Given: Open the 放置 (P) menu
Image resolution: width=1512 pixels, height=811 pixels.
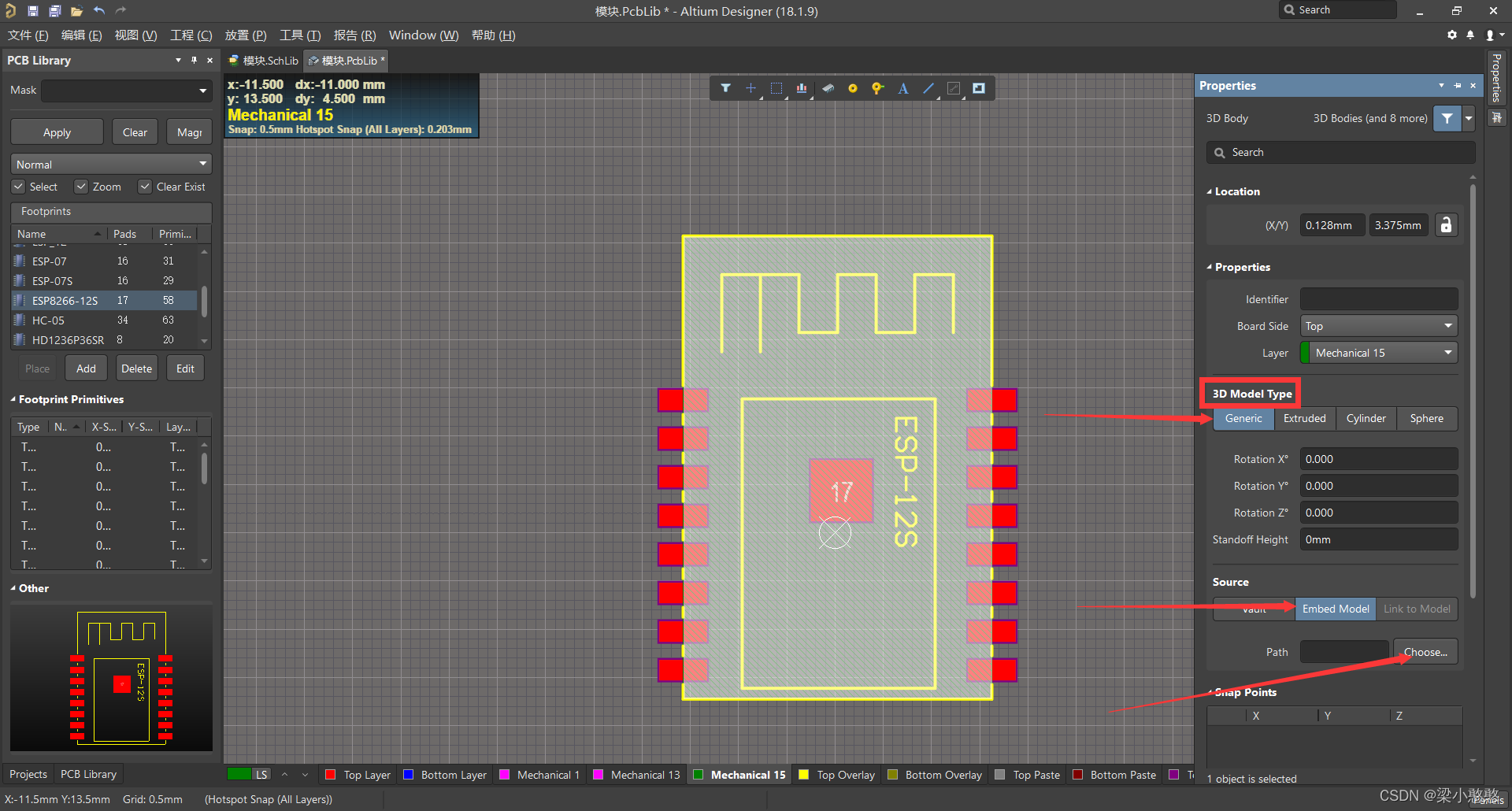Looking at the screenshot, I should [246, 35].
